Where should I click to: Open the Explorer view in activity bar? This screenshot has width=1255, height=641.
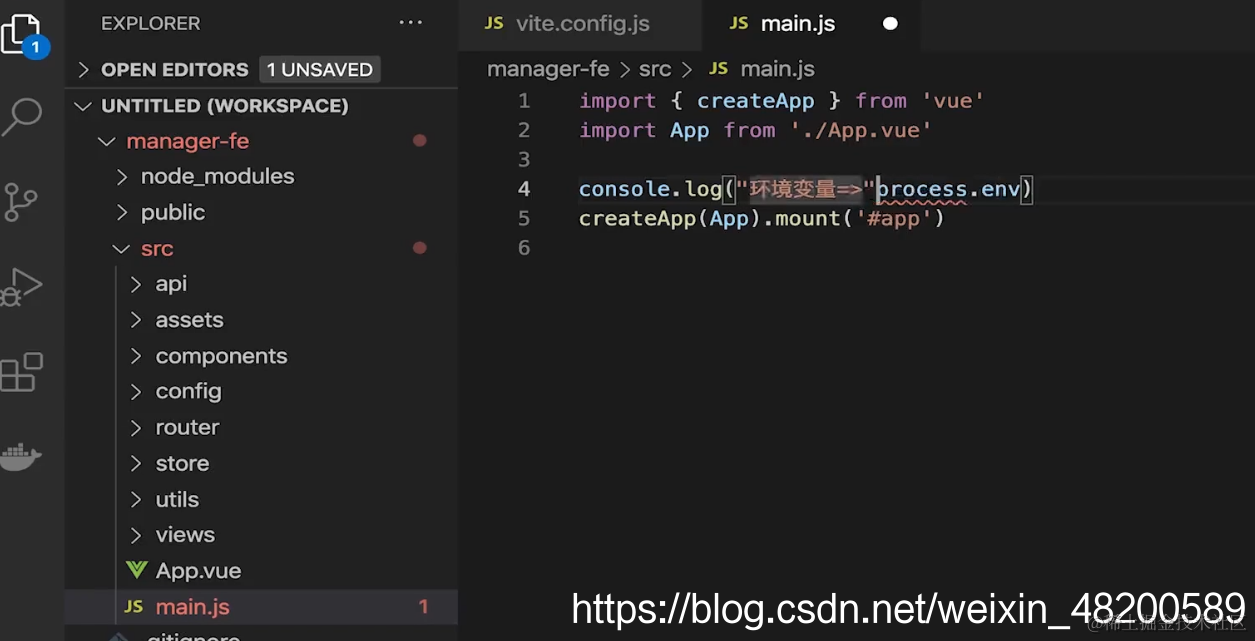coord(22,35)
